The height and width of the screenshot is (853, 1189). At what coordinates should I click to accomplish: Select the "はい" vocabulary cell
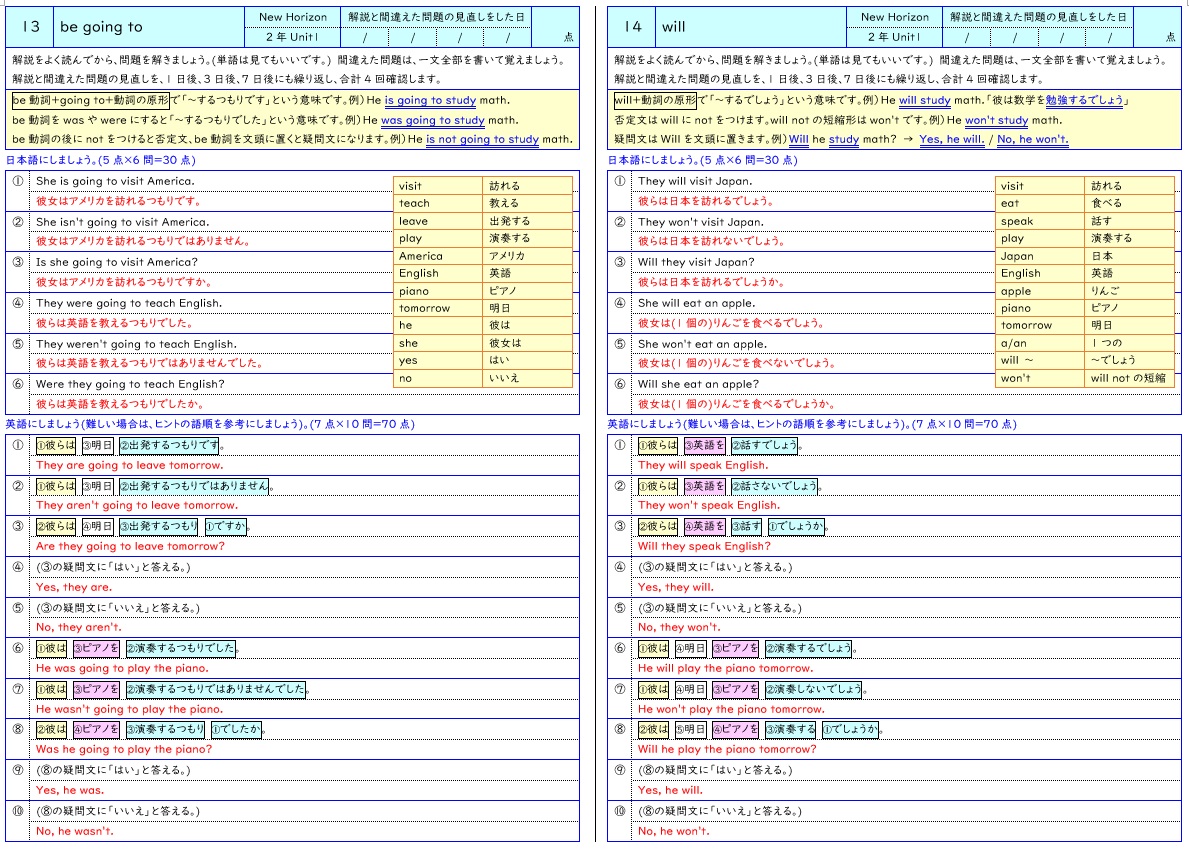[x=527, y=361]
